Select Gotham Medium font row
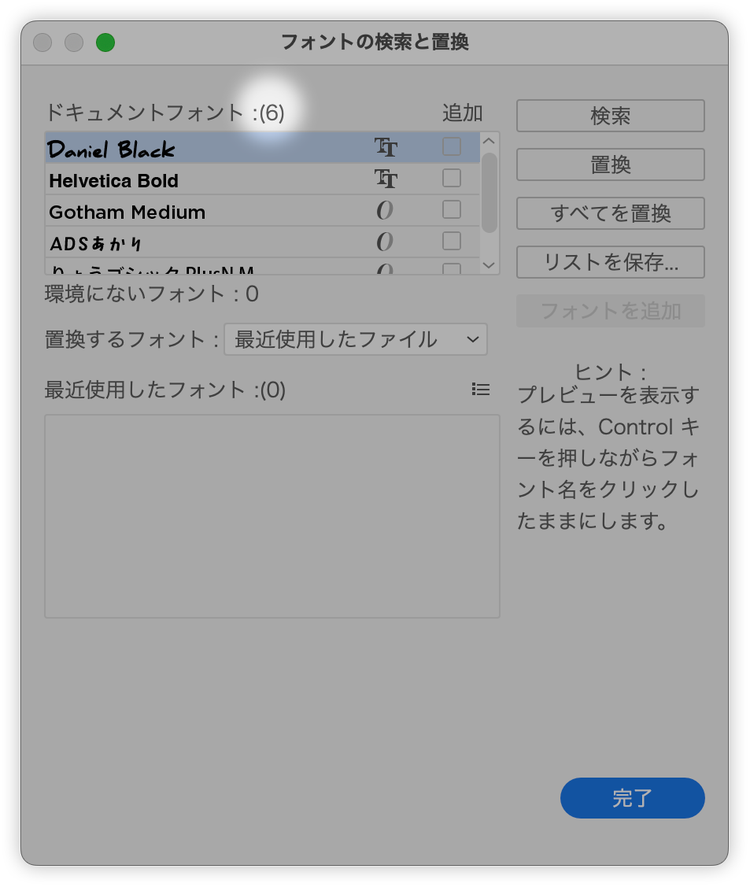Screen dimensions: 750x887 pos(127,212)
